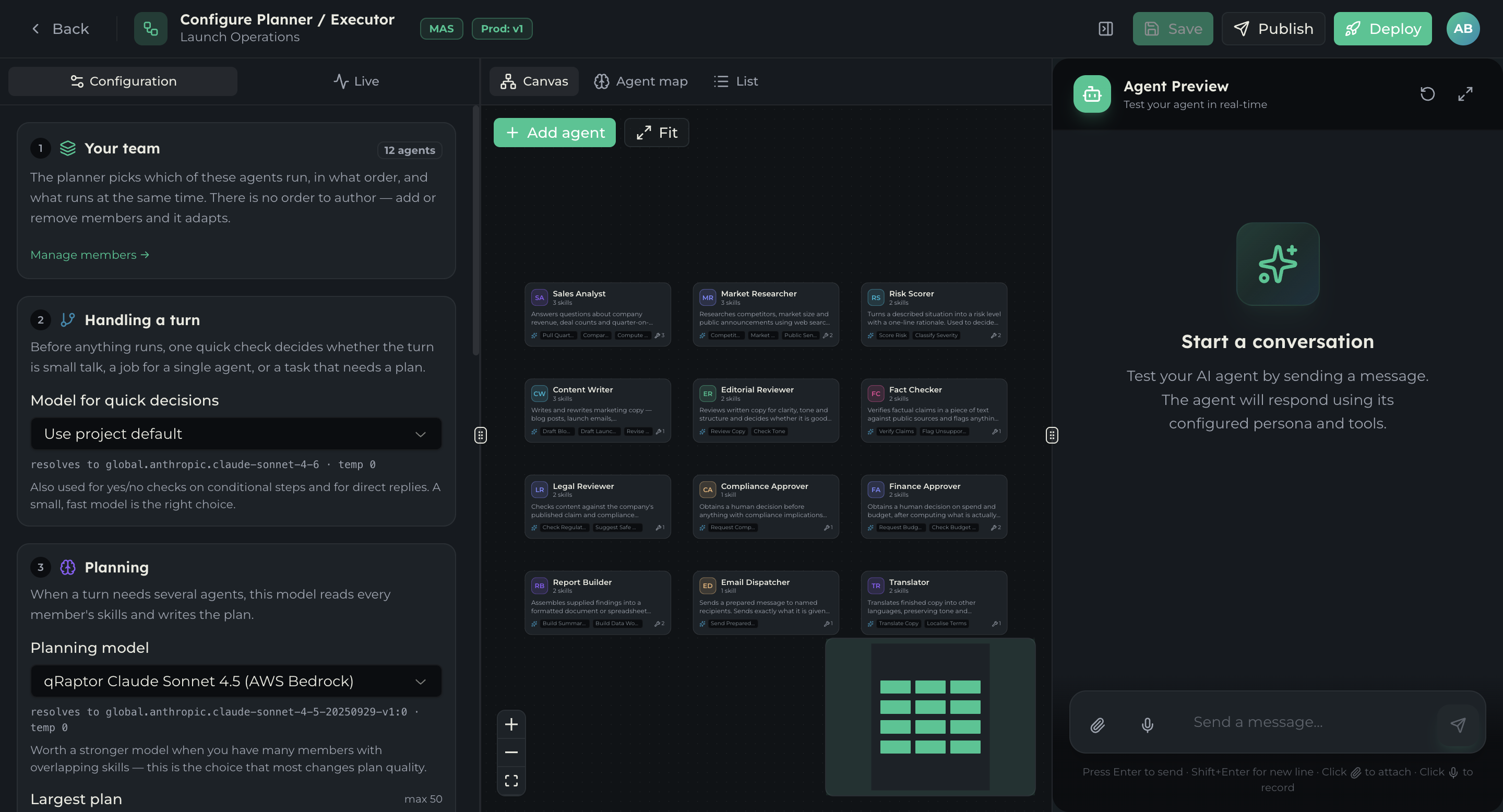Save the configuration
The width and height of the screenshot is (1503, 812).
(x=1172, y=29)
